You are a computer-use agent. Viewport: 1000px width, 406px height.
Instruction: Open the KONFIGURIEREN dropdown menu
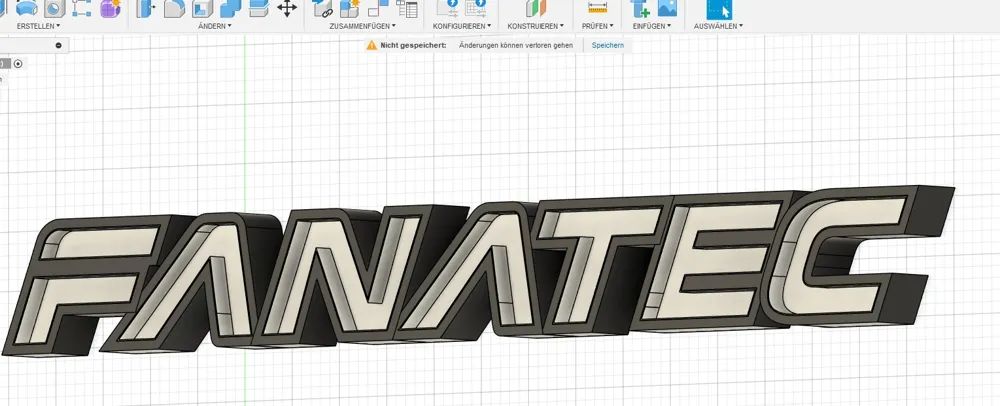462,26
